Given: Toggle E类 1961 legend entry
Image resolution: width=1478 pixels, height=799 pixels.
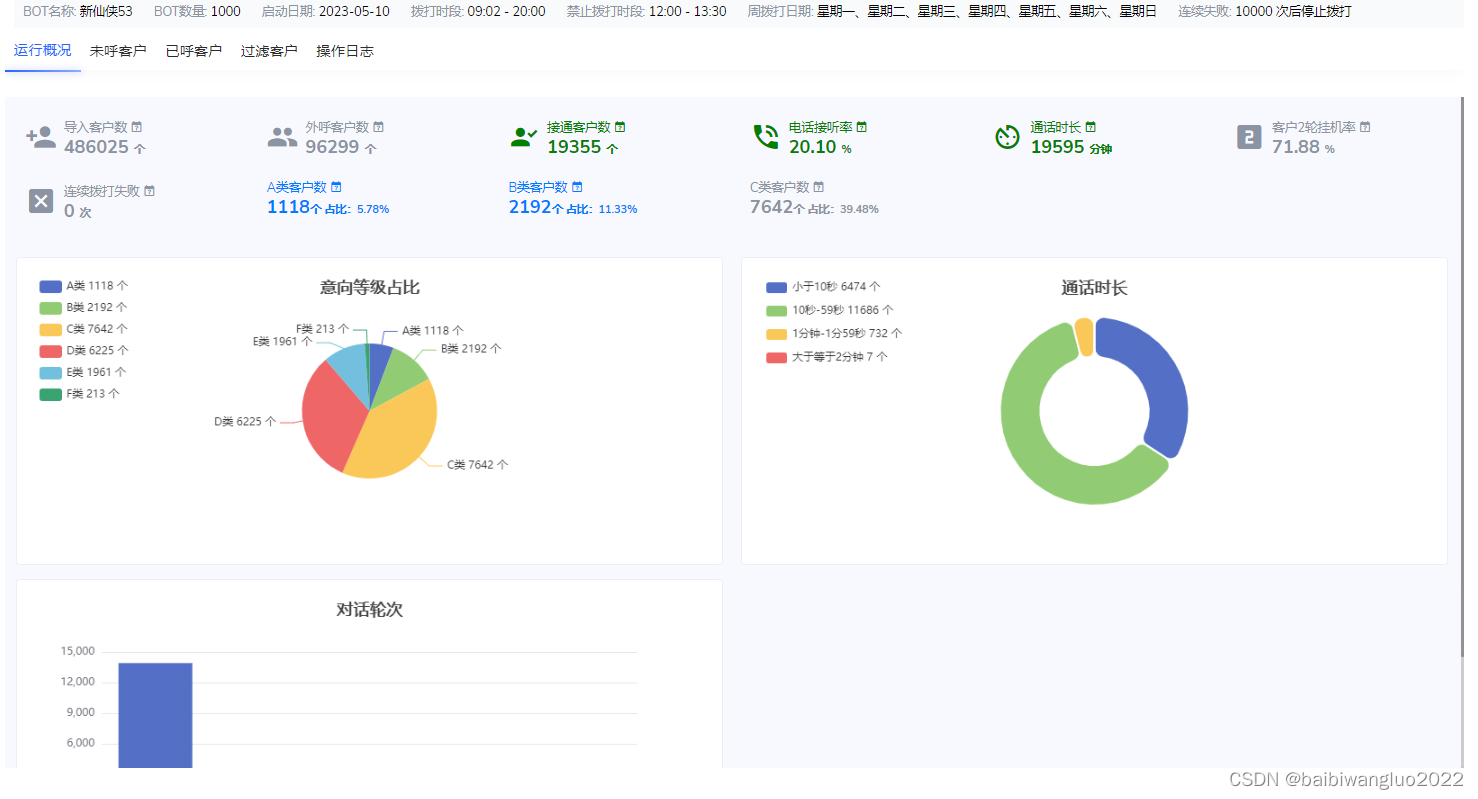Looking at the screenshot, I should click(x=84, y=372).
